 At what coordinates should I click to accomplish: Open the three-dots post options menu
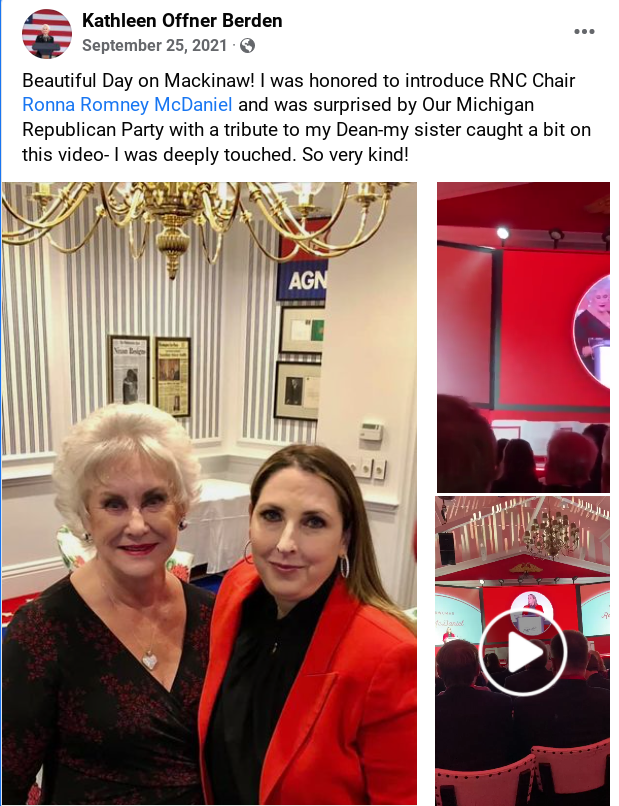[584, 32]
